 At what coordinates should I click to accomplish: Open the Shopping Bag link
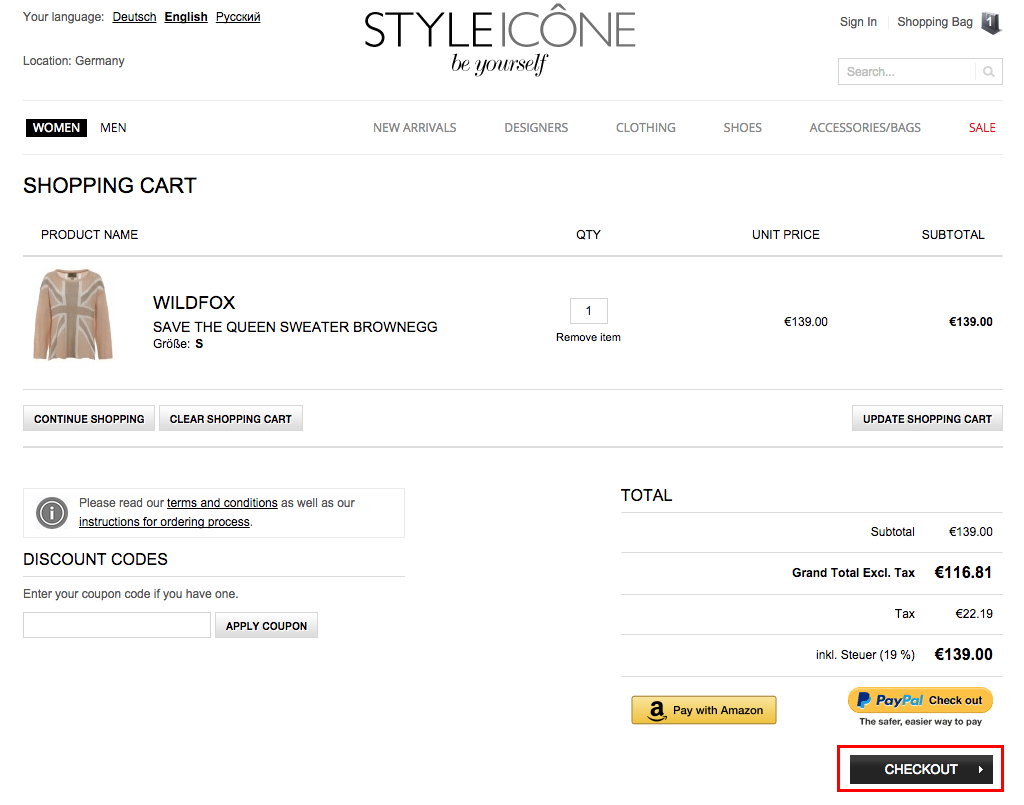(x=935, y=22)
